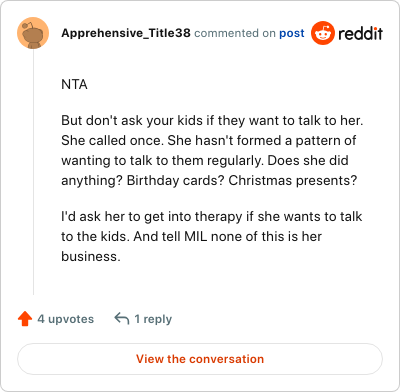Open the Reddit snoo logo

tap(322, 33)
